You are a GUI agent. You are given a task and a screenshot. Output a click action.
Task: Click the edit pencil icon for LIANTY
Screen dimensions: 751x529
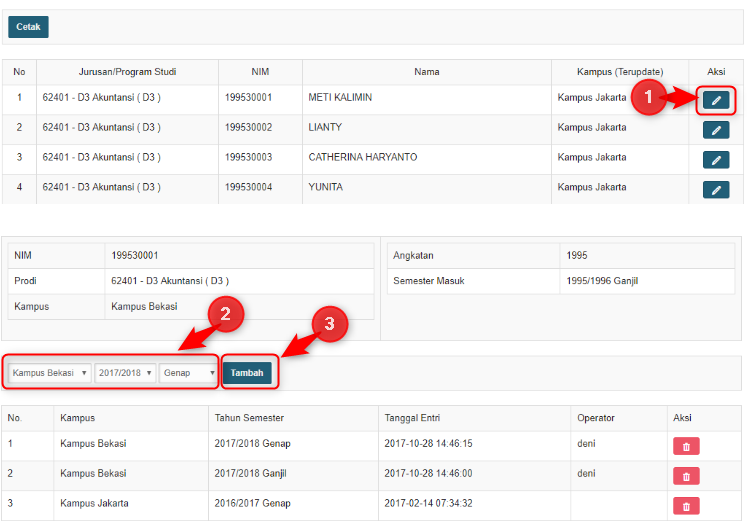[x=716, y=130]
